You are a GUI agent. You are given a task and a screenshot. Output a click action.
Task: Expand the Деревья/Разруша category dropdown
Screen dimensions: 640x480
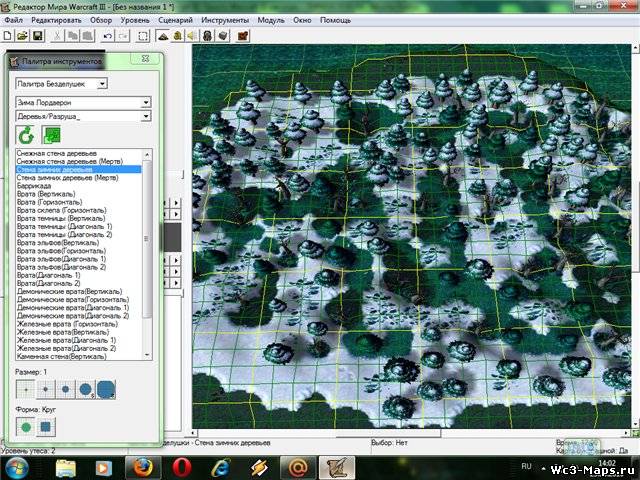(146, 116)
